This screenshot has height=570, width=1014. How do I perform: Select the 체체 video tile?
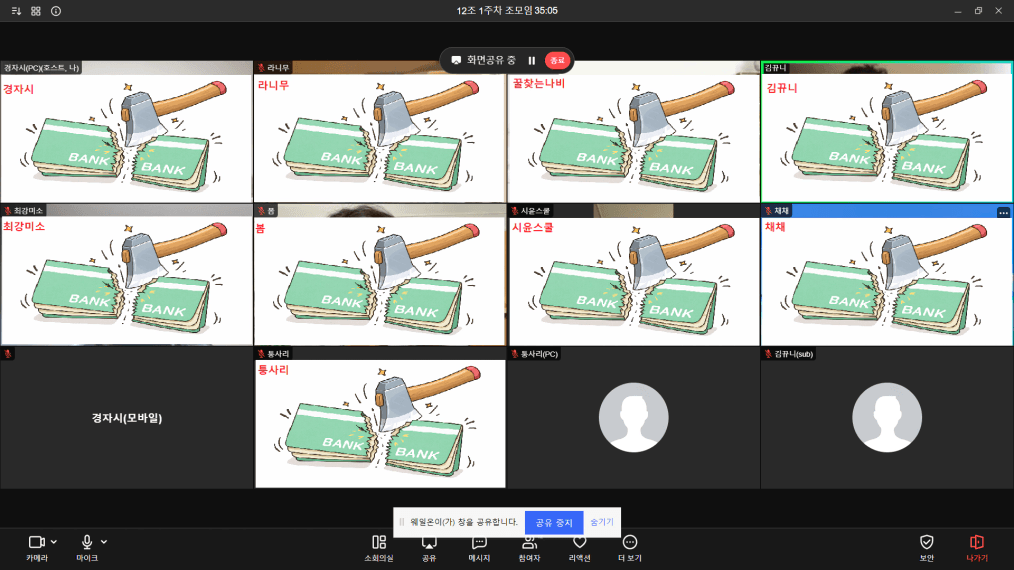(887, 275)
